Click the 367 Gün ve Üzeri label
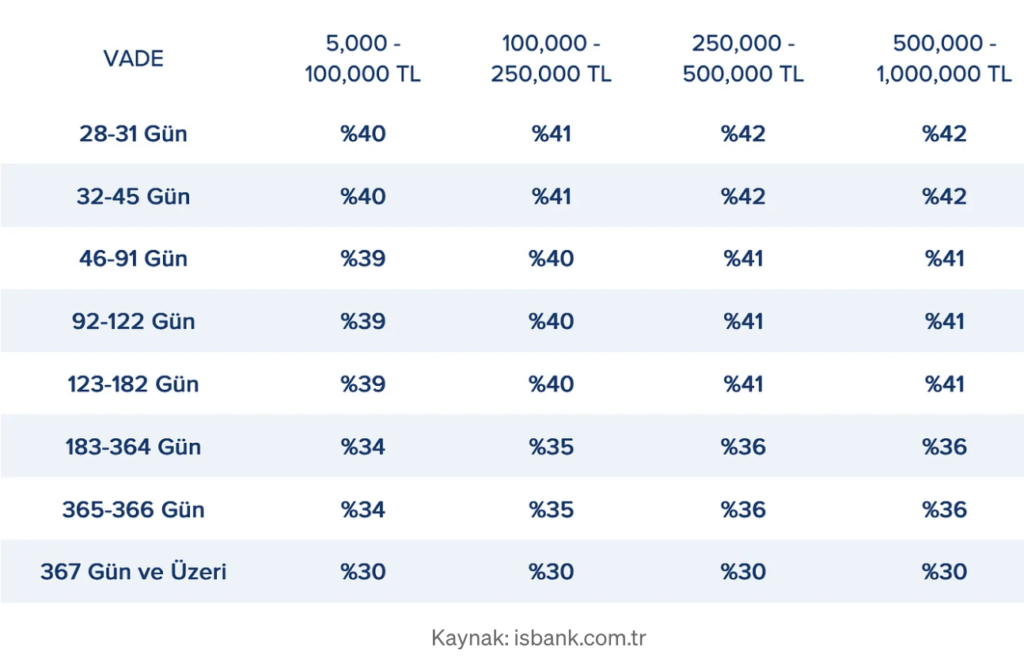This screenshot has width=1024, height=658. (133, 572)
